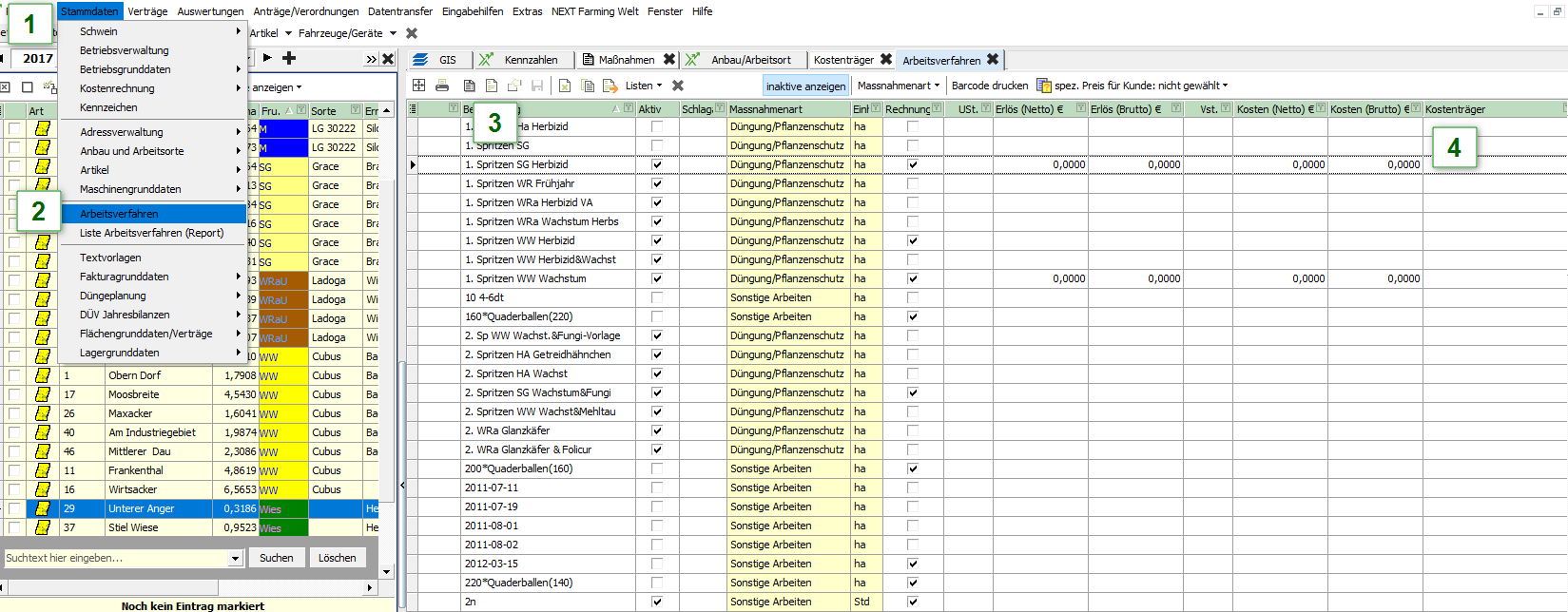This screenshot has width=1568, height=612.
Task: Click the greyed-out save diskette icon
Action: 537,86
